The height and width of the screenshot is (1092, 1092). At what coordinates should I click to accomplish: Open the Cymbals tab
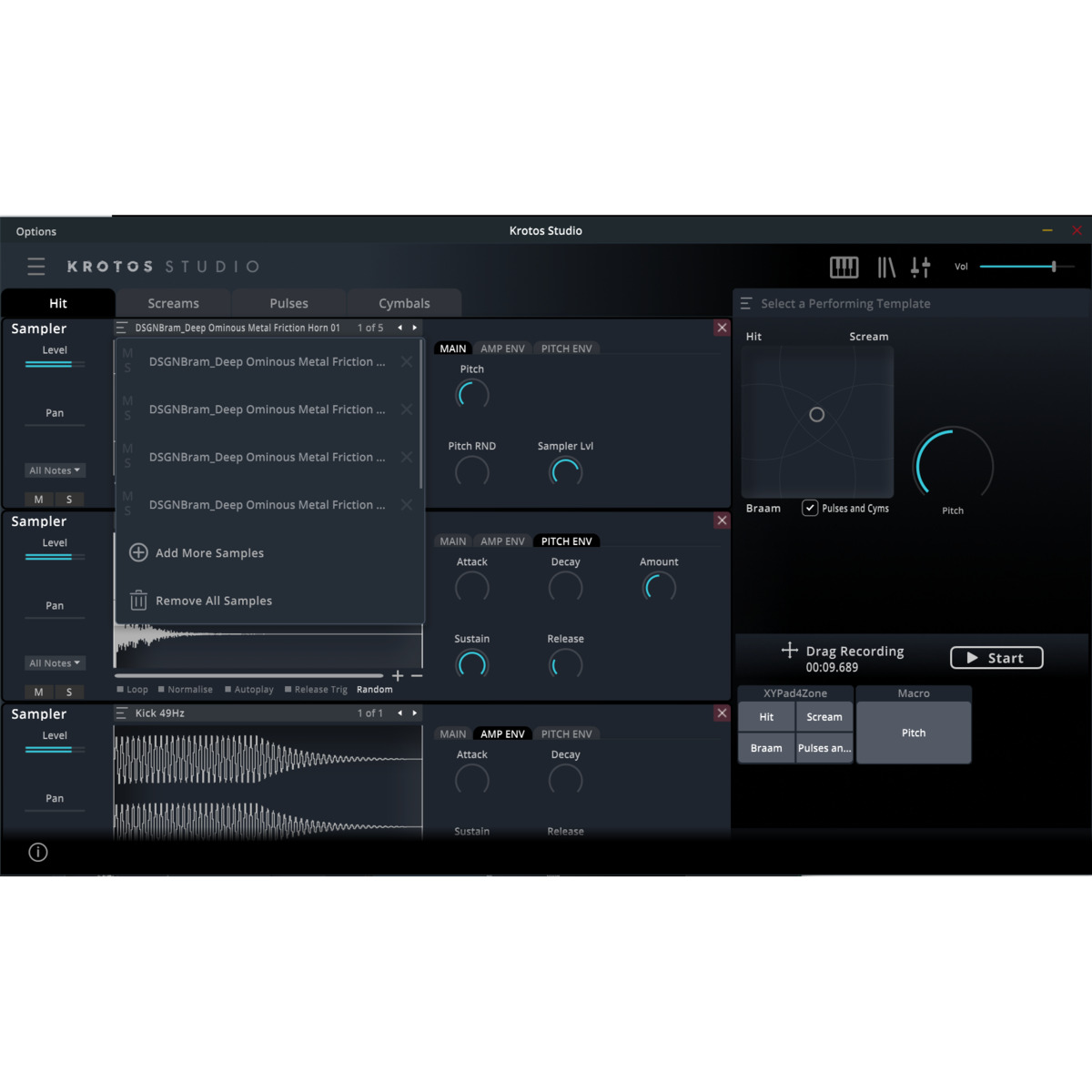pos(404,303)
